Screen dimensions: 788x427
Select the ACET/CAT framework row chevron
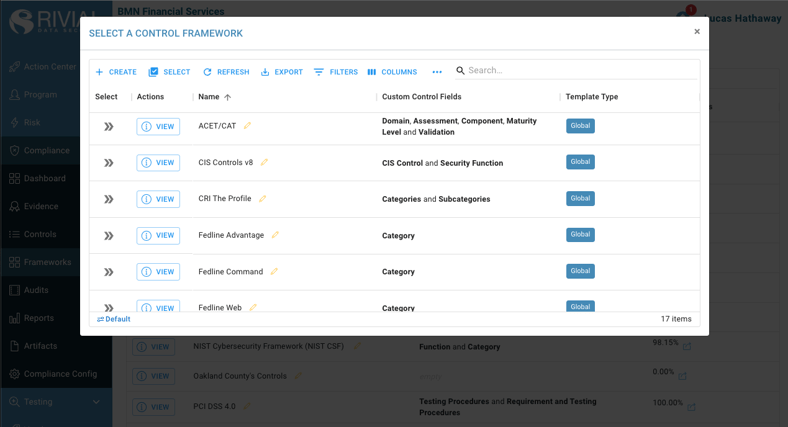point(109,127)
